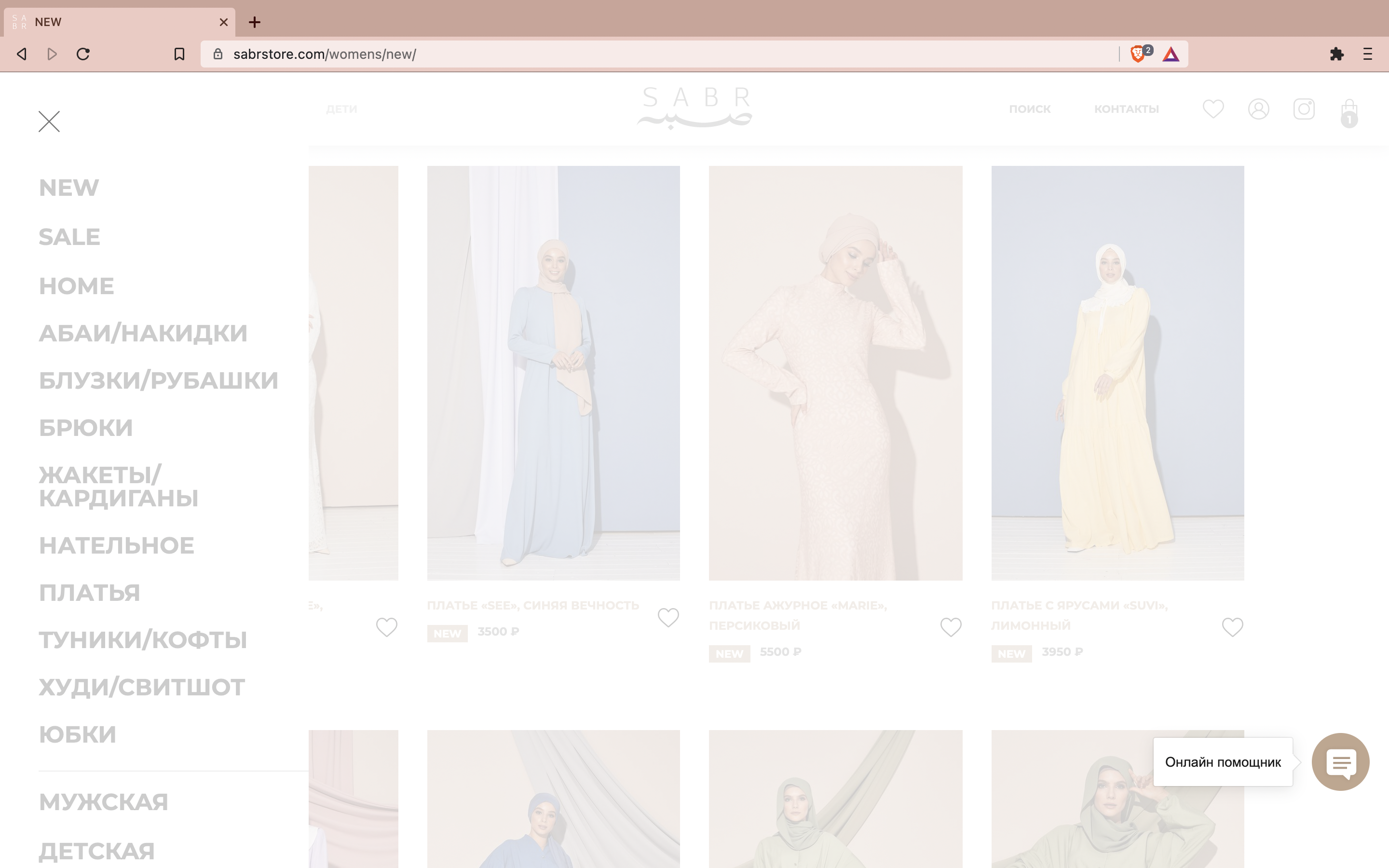Select the SALE menu category
This screenshot has width=1389, height=868.
click(x=69, y=237)
